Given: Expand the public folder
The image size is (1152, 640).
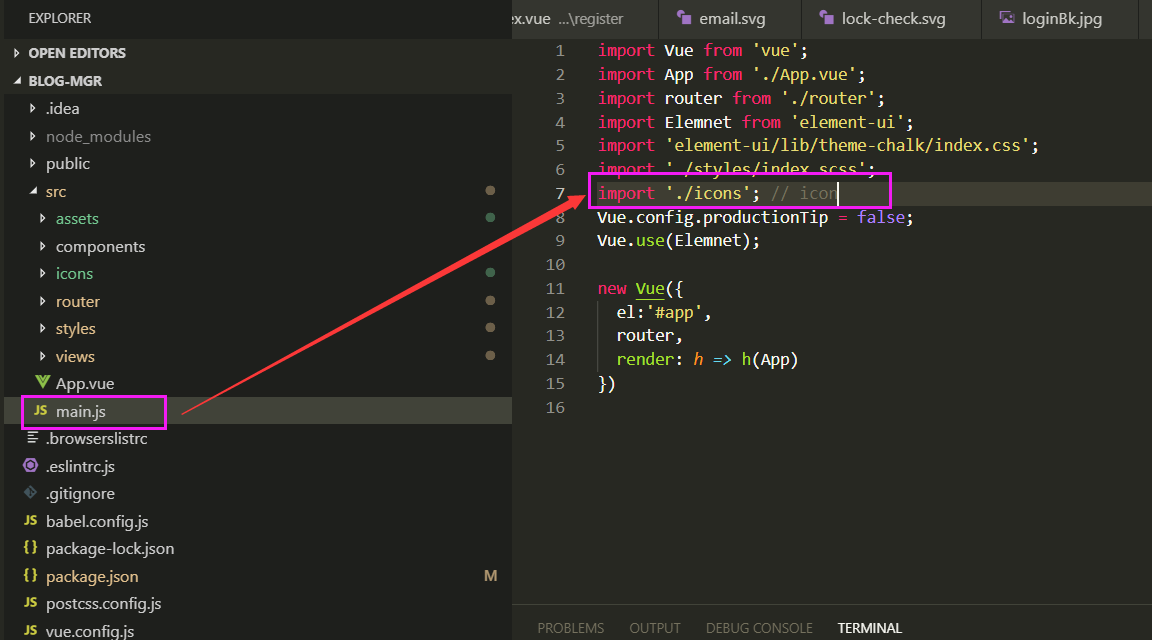Looking at the screenshot, I should click(x=32, y=163).
